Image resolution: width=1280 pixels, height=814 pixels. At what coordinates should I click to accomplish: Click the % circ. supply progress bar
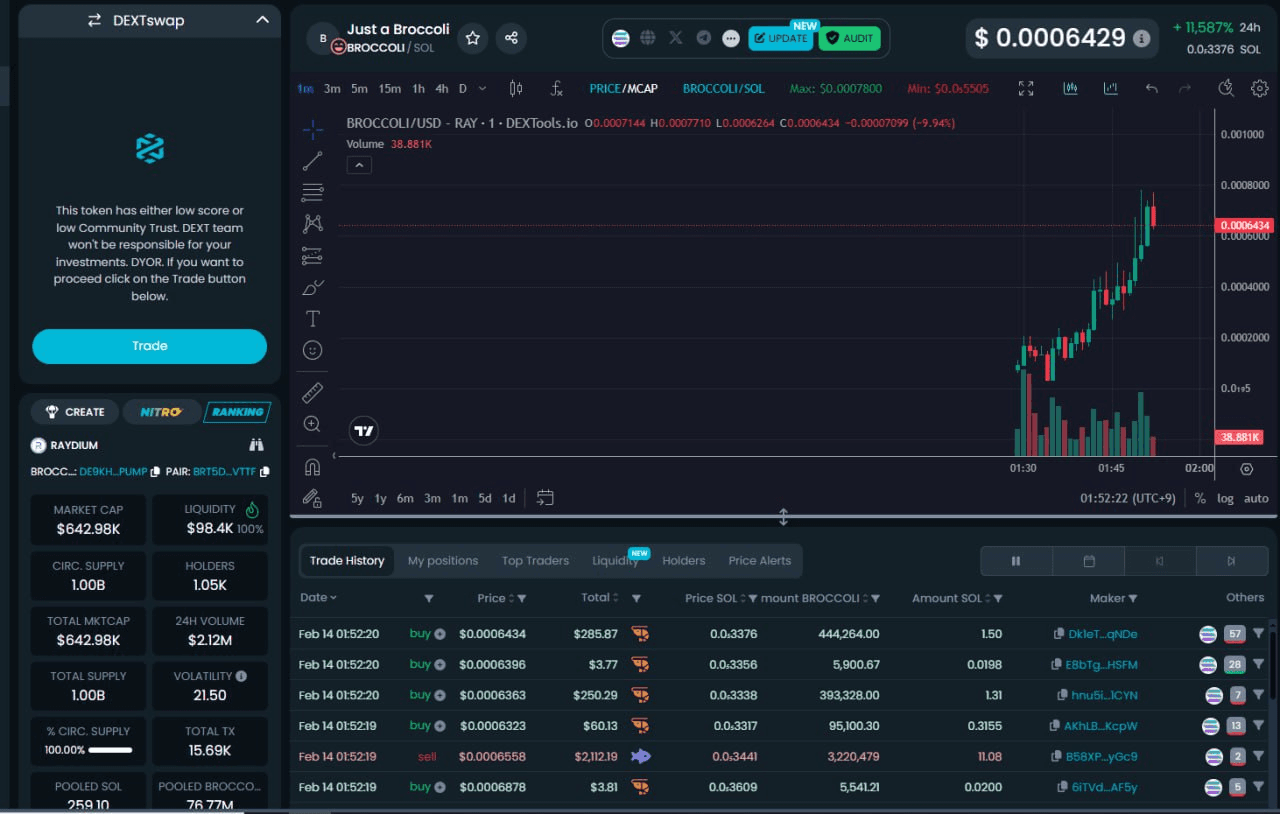[111, 750]
